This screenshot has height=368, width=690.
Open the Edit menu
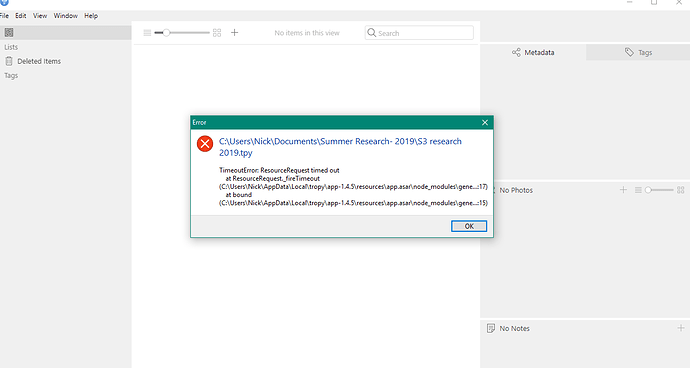coord(21,16)
